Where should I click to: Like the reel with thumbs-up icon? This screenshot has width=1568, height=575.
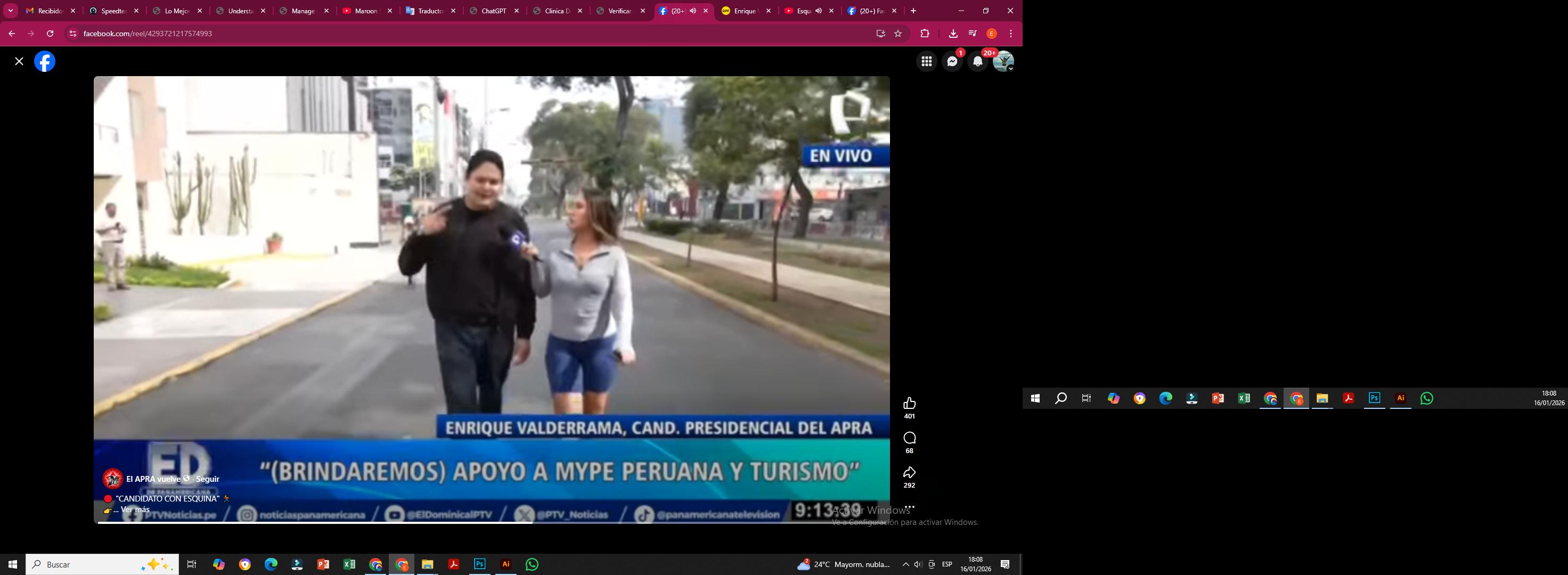pyautogui.click(x=909, y=404)
